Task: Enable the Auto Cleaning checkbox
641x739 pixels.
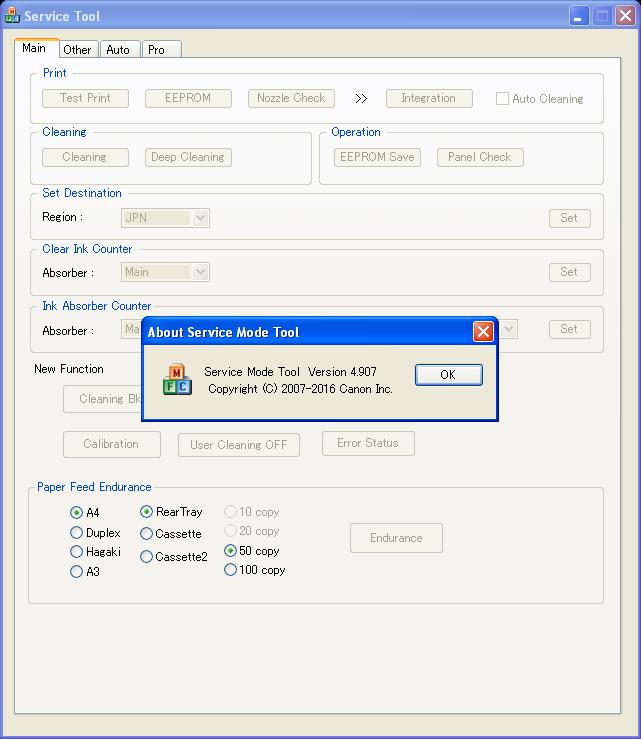Action: pos(503,99)
